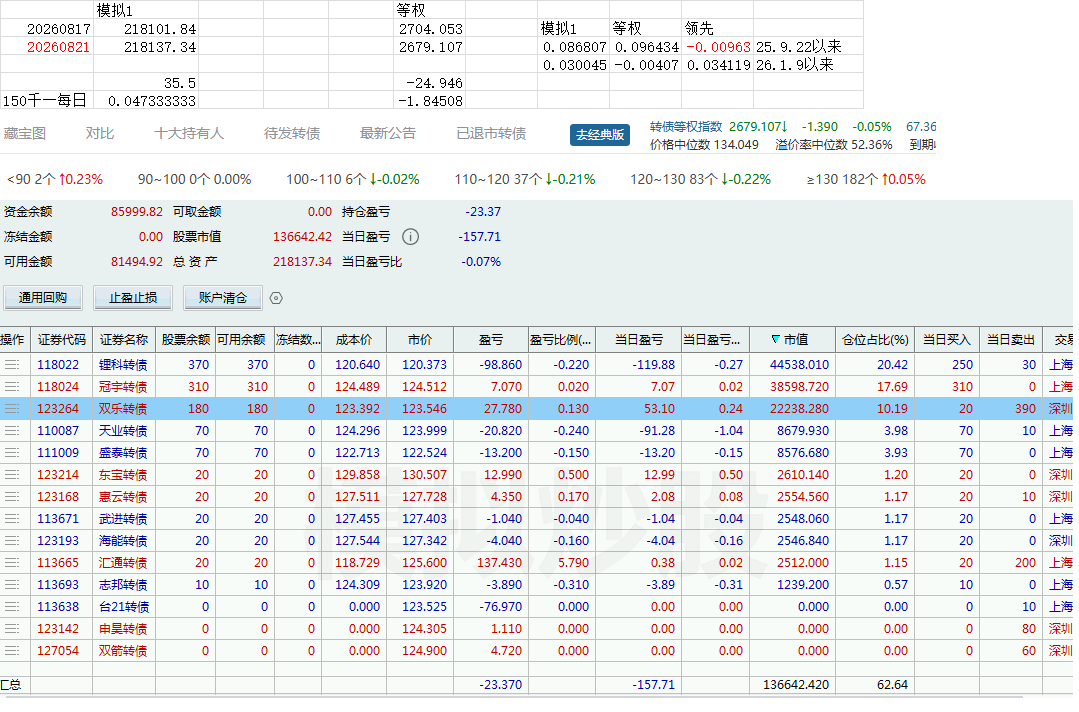This screenshot has width=1079, height=712.
Task: Sort by 盈亏 column header
Action: tap(491, 340)
